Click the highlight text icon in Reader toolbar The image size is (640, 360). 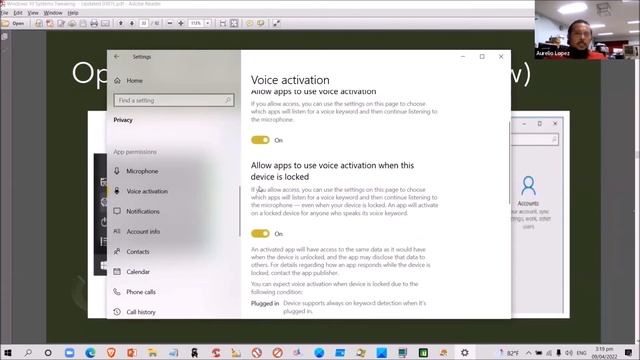pyautogui.click(x=260, y=24)
